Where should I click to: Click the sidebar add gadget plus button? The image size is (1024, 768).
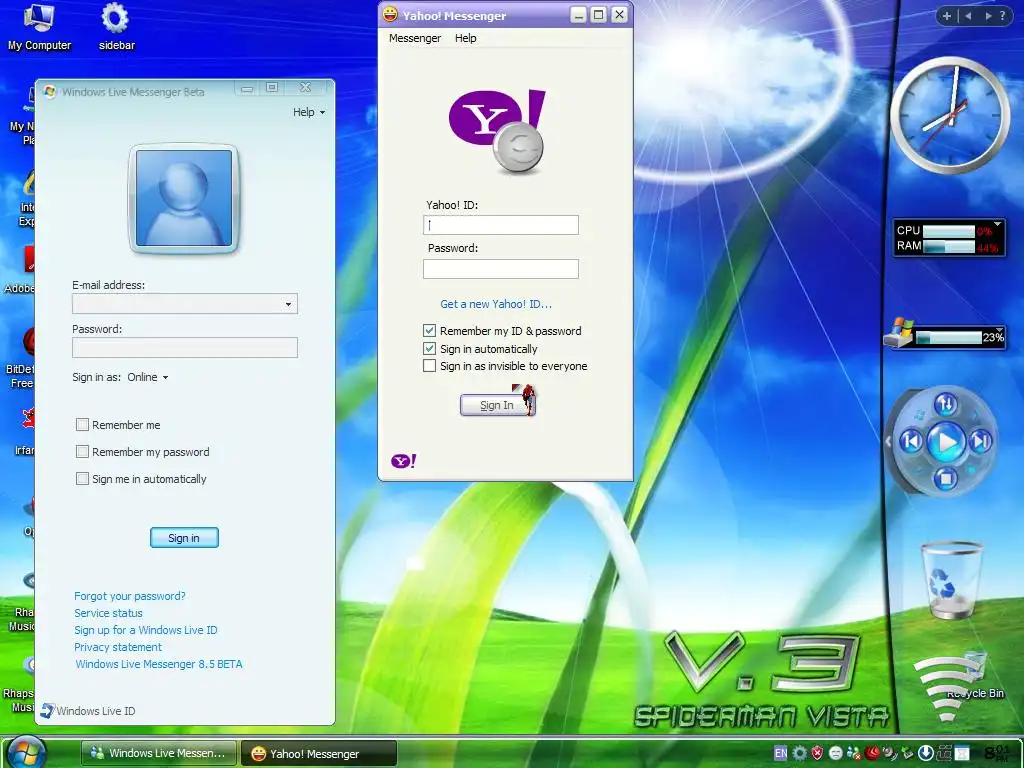[946, 16]
